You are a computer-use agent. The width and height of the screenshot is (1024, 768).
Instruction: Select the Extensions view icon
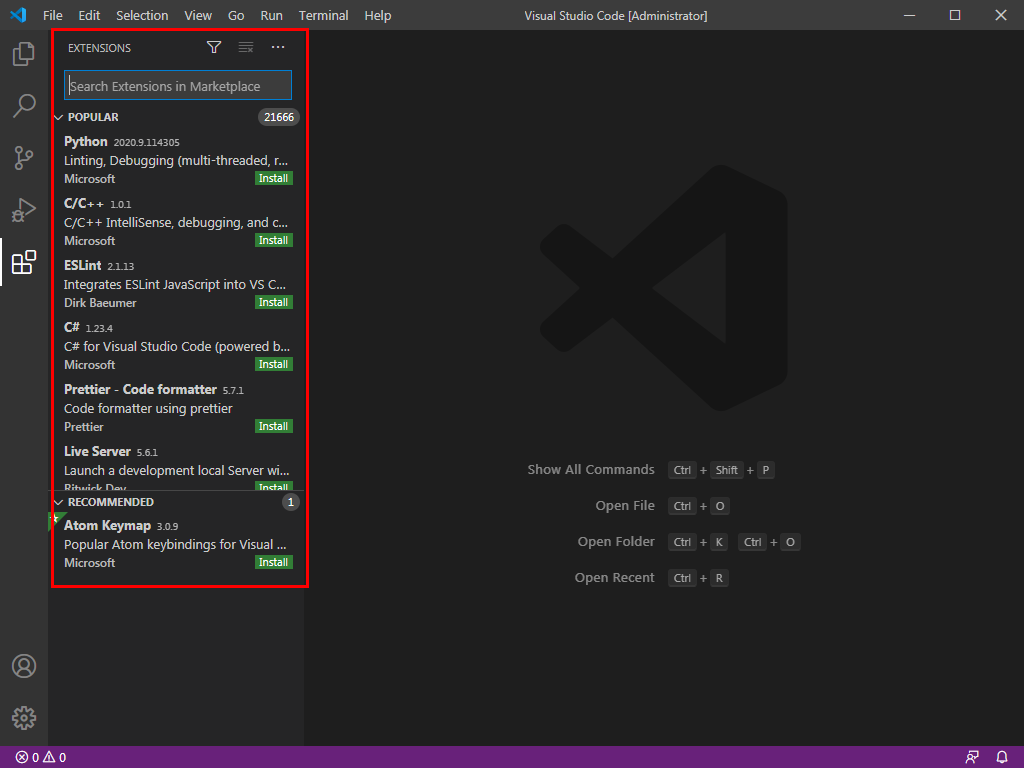[24, 263]
